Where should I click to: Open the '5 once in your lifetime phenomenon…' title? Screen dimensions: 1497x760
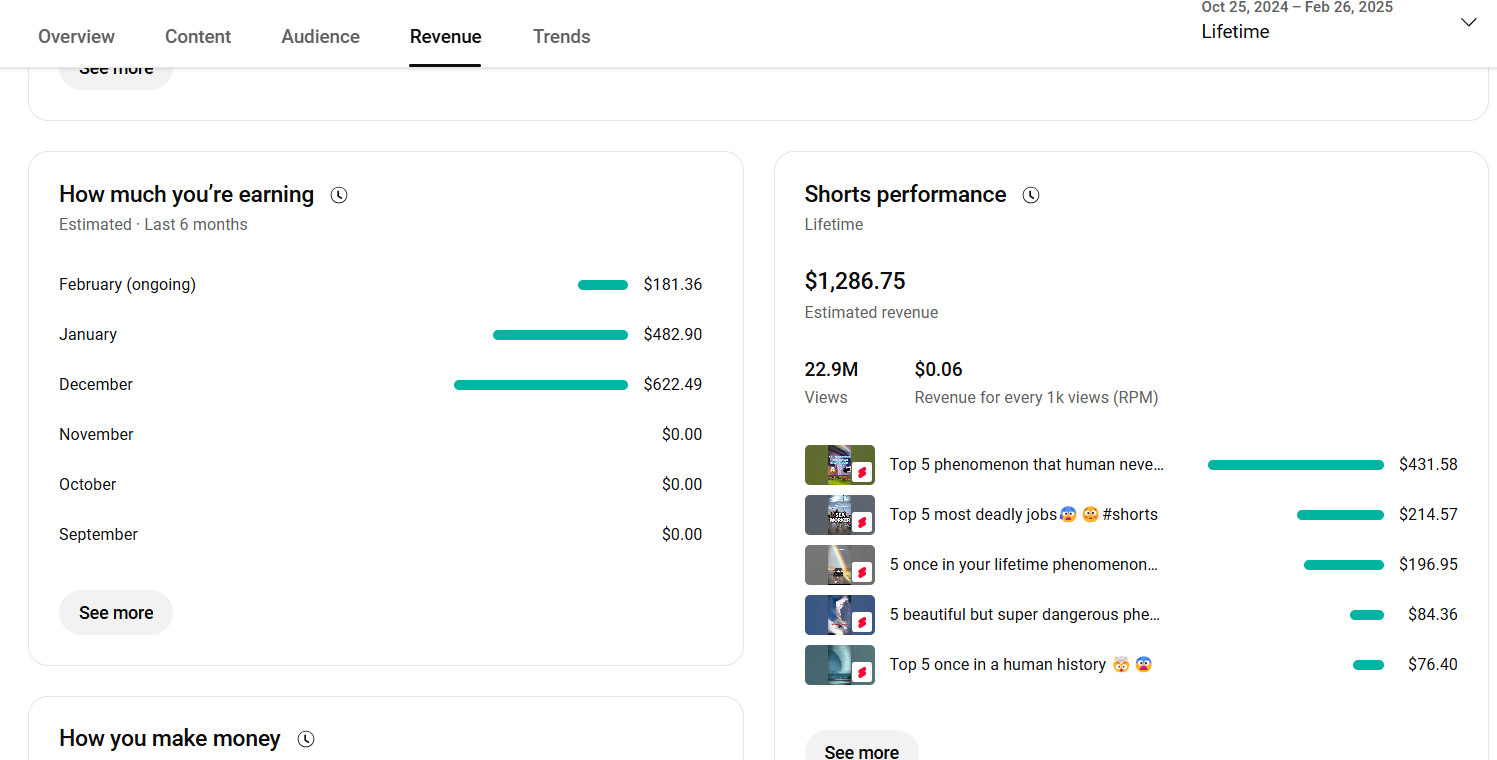click(x=1024, y=565)
